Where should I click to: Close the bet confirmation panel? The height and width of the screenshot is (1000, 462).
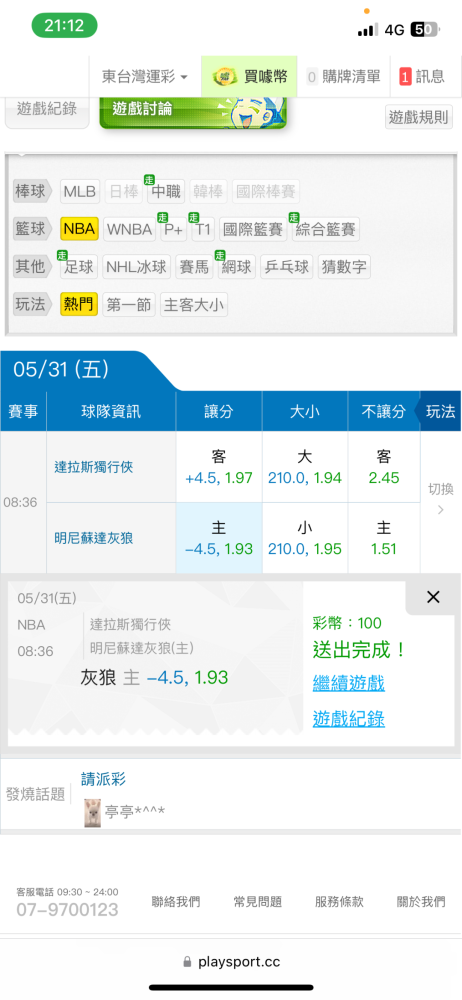pyautogui.click(x=433, y=597)
